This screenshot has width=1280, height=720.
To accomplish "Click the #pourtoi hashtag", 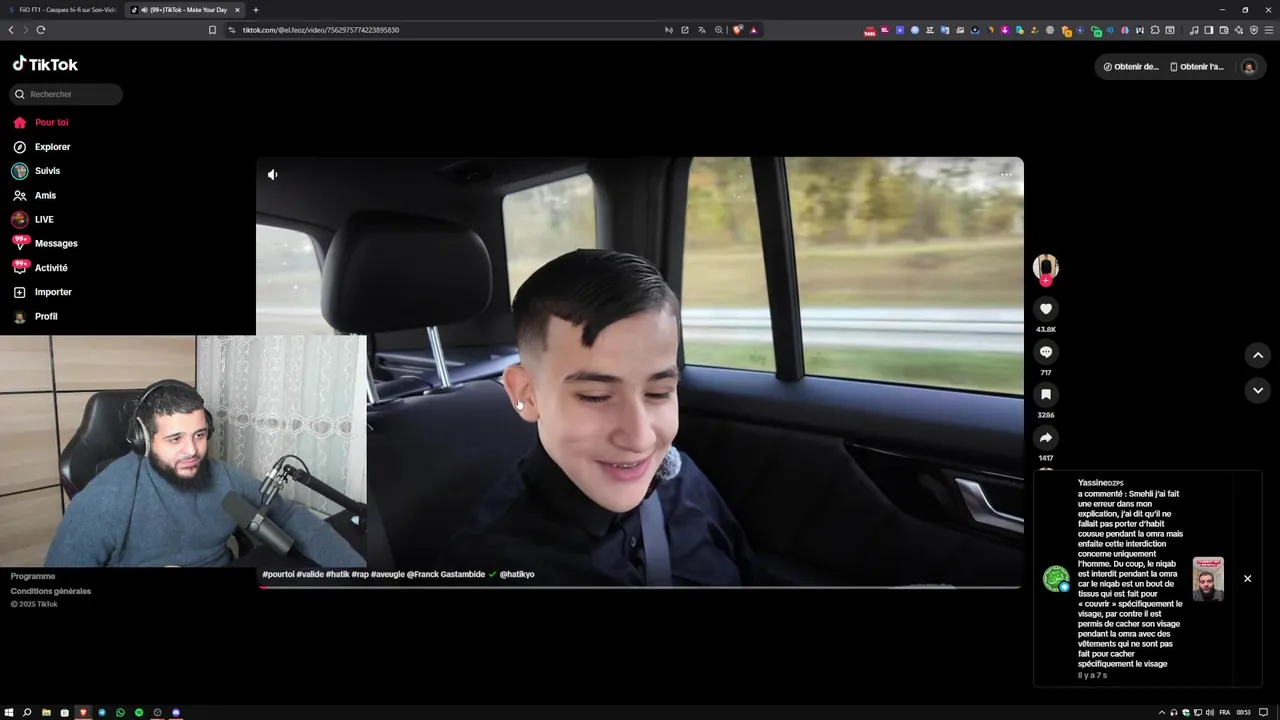I will [278, 575].
